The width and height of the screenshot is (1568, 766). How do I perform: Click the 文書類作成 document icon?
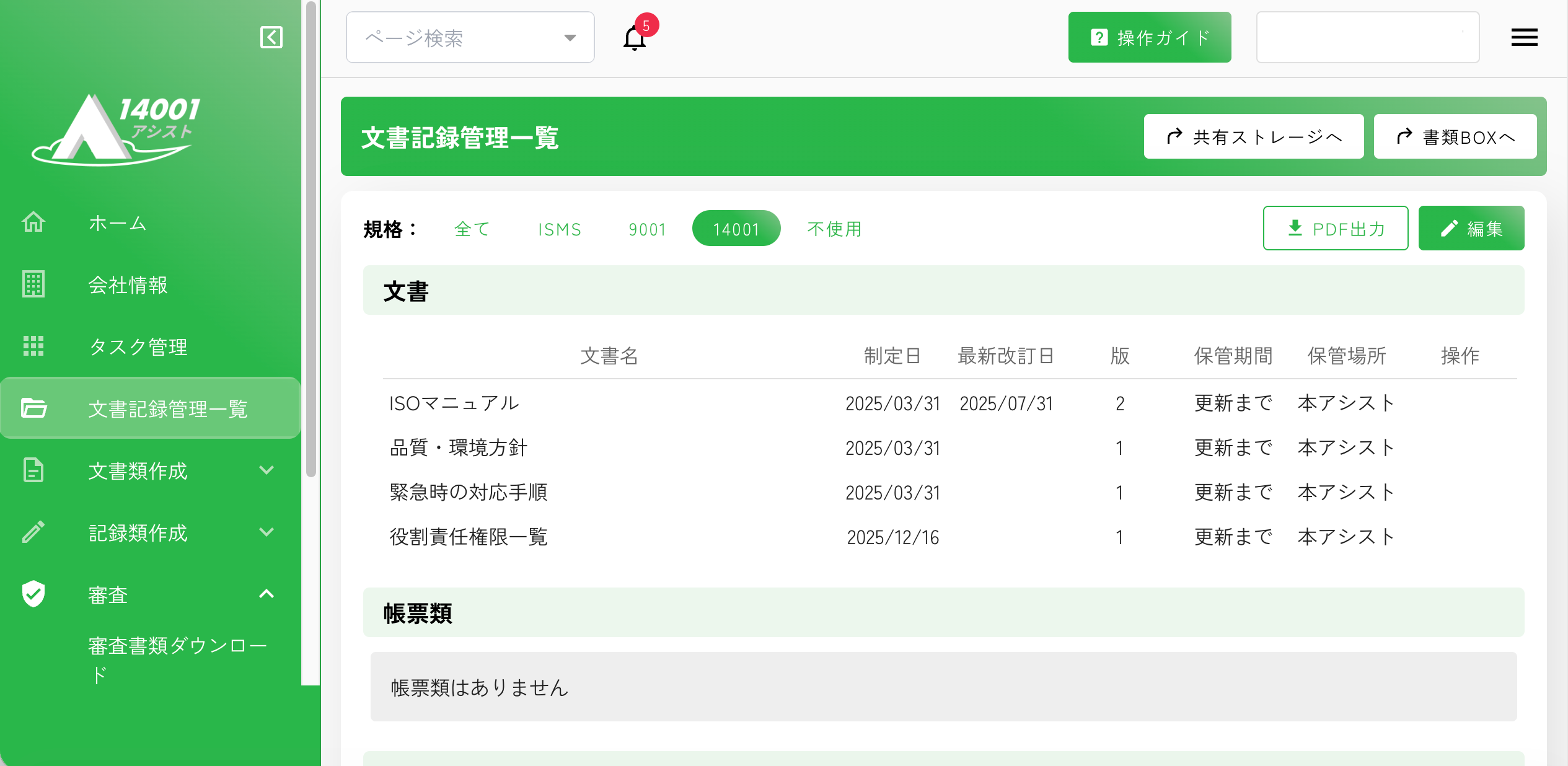point(33,470)
